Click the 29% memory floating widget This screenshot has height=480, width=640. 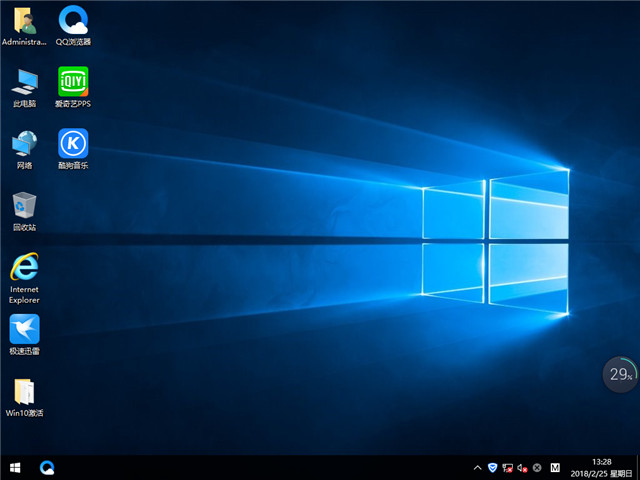point(620,374)
